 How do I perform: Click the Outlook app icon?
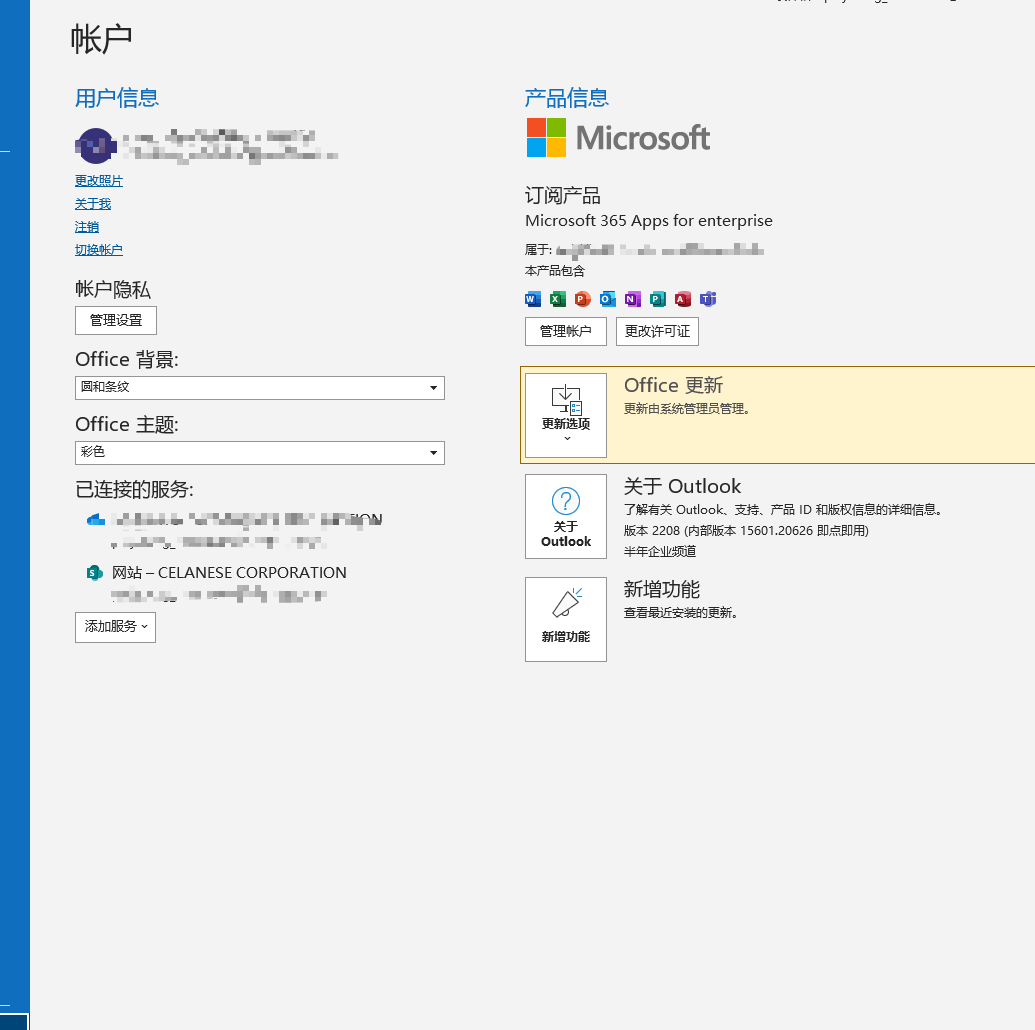point(607,299)
